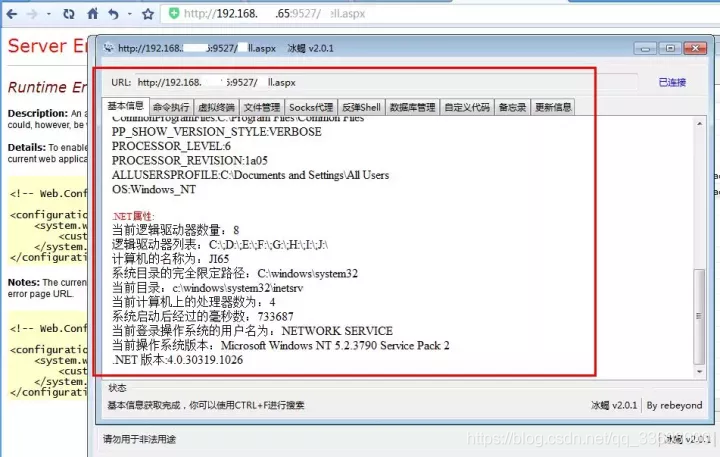Click the PP_SHOW_VERSION_STYLE:VERBOSE line
Image resolution: width=720 pixels, height=457 pixels.
click(217, 132)
